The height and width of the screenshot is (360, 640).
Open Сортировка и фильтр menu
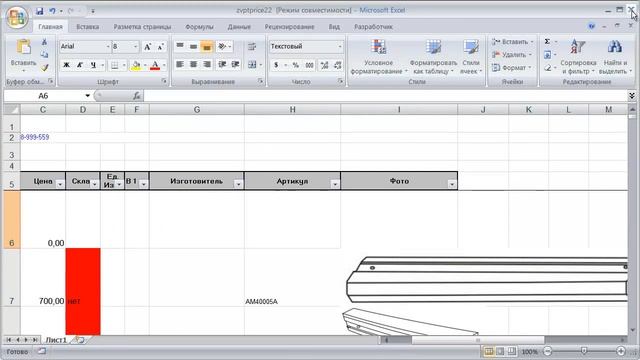click(578, 57)
